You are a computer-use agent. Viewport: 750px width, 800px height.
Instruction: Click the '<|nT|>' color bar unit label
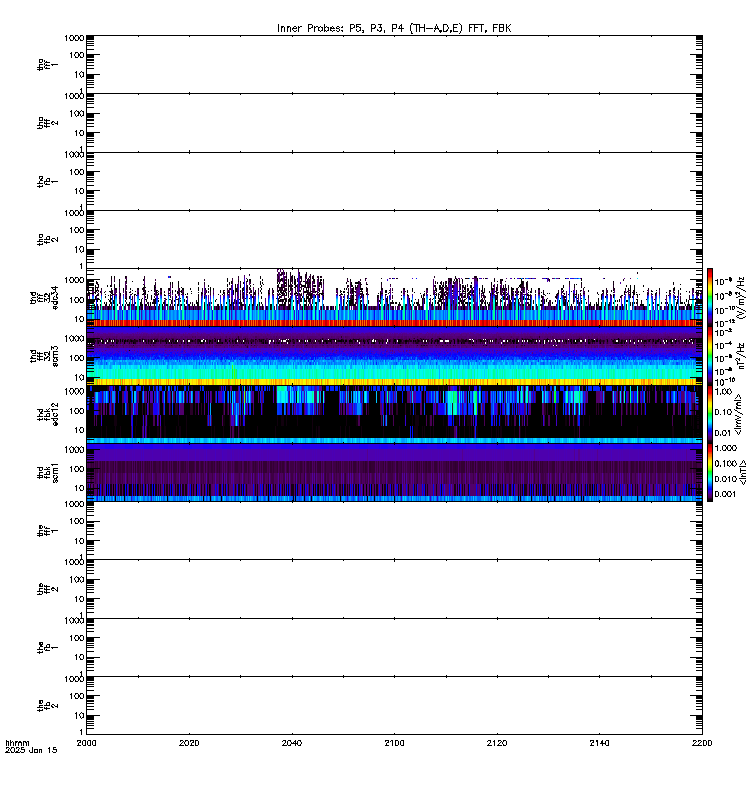click(x=743, y=472)
